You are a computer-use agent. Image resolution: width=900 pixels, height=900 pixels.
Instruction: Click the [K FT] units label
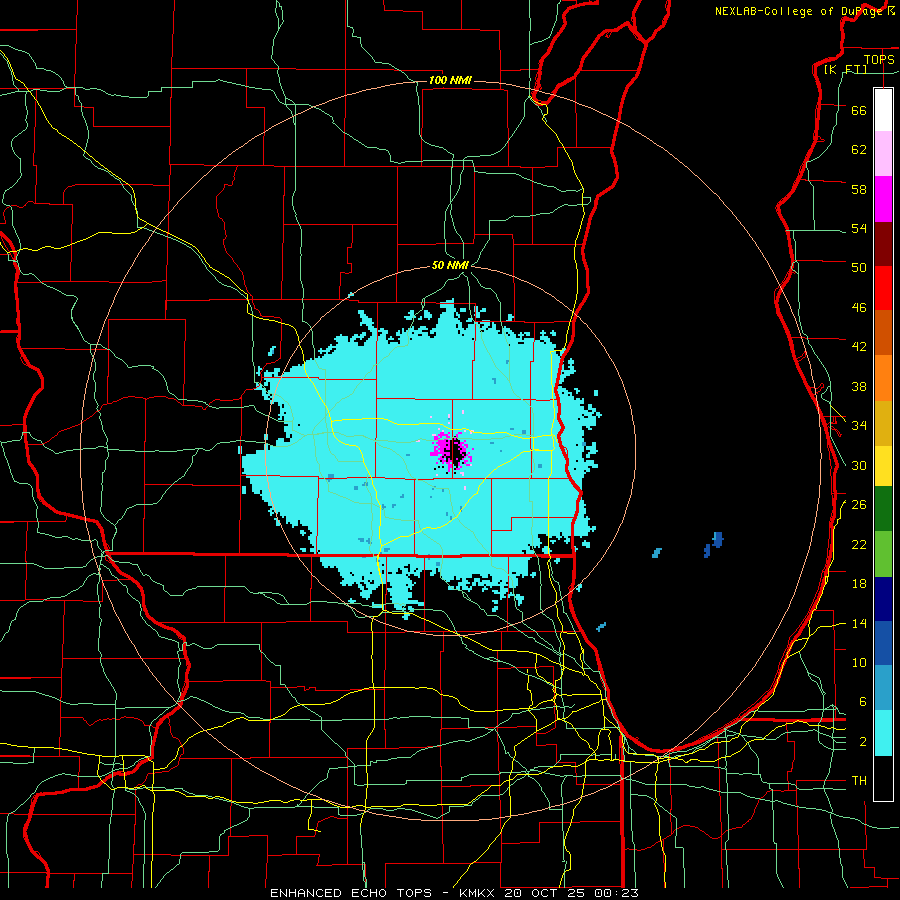click(x=845, y=69)
